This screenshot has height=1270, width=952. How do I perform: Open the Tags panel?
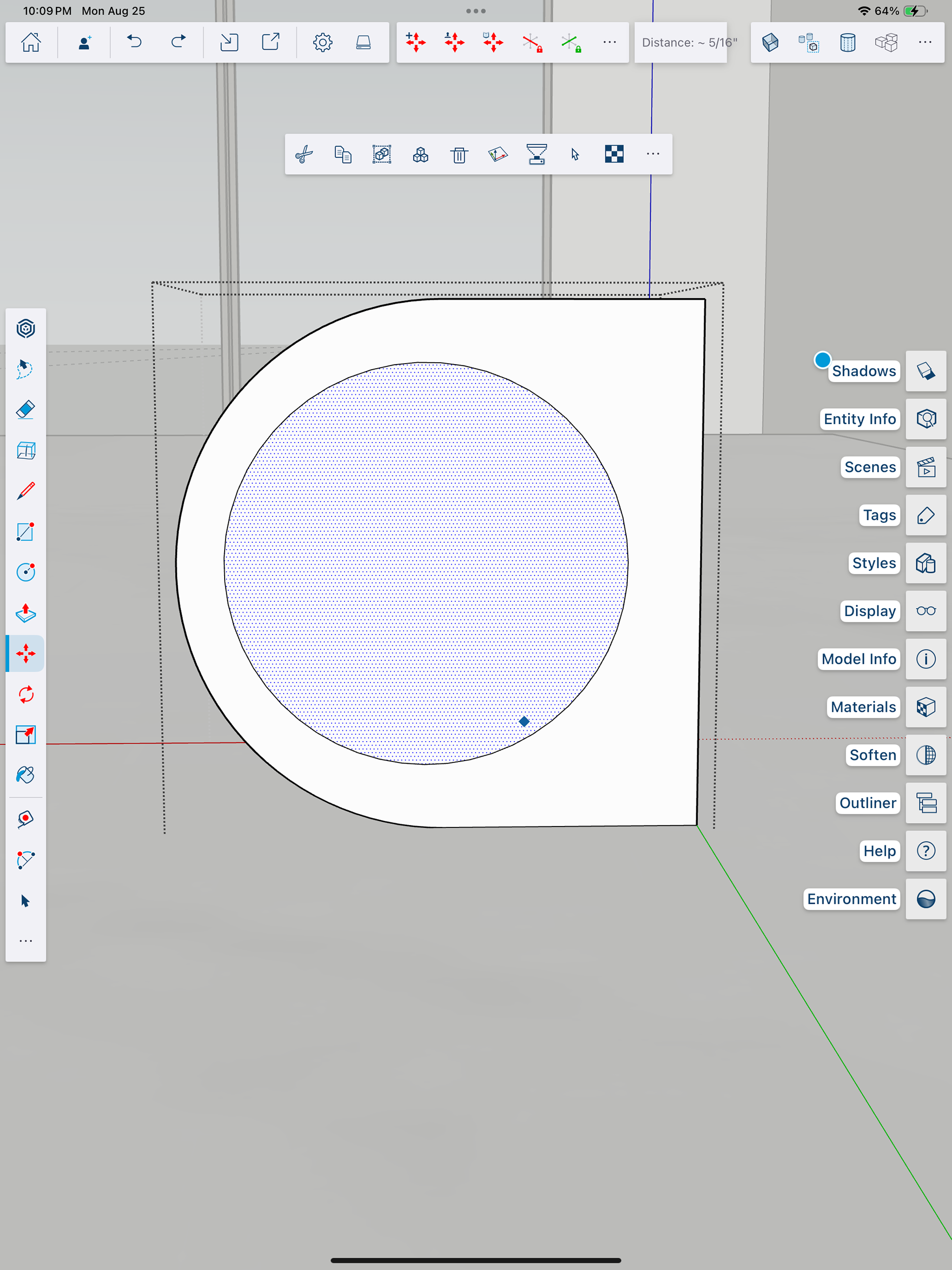(926, 515)
